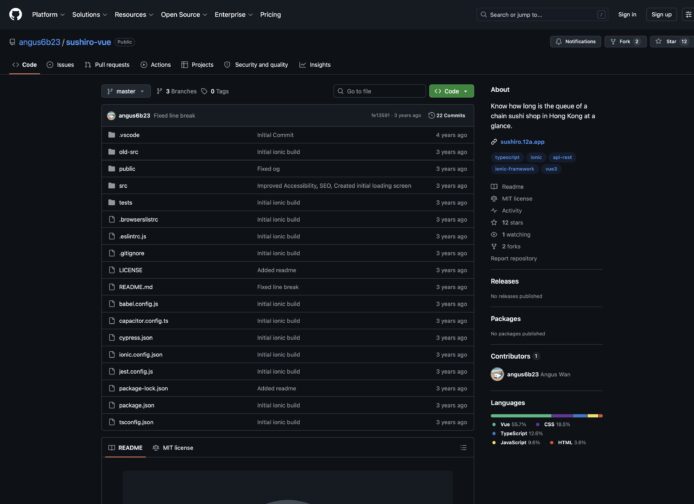Click angus6b23 avatar in commit header

(x=111, y=116)
